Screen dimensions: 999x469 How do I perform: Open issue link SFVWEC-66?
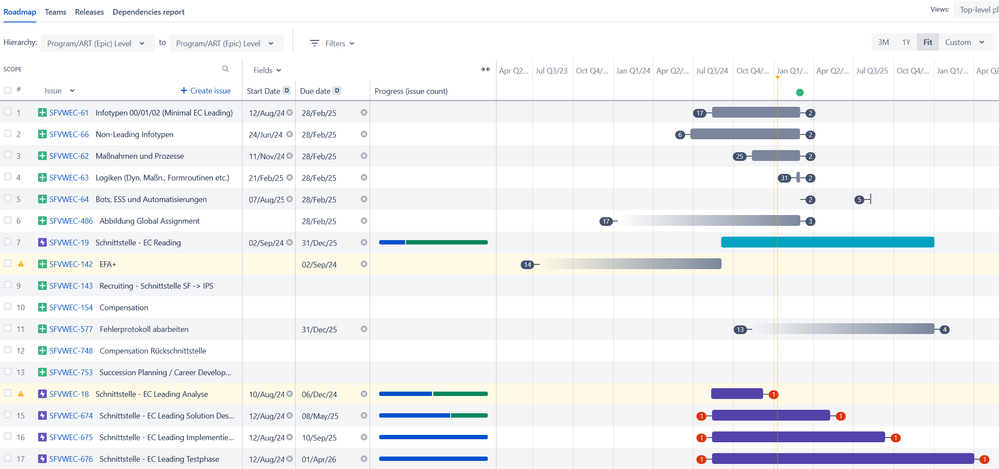tap(69, 134)
